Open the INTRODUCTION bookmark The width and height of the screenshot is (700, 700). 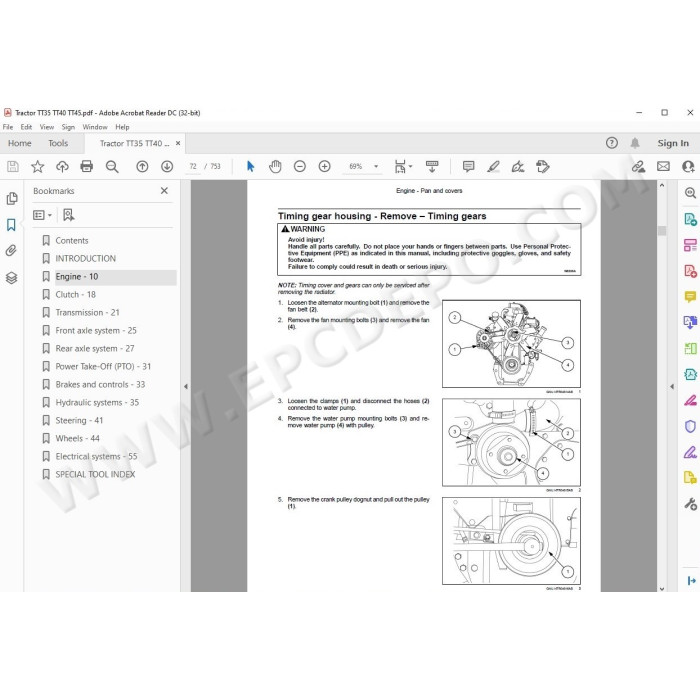coord(85,258)
